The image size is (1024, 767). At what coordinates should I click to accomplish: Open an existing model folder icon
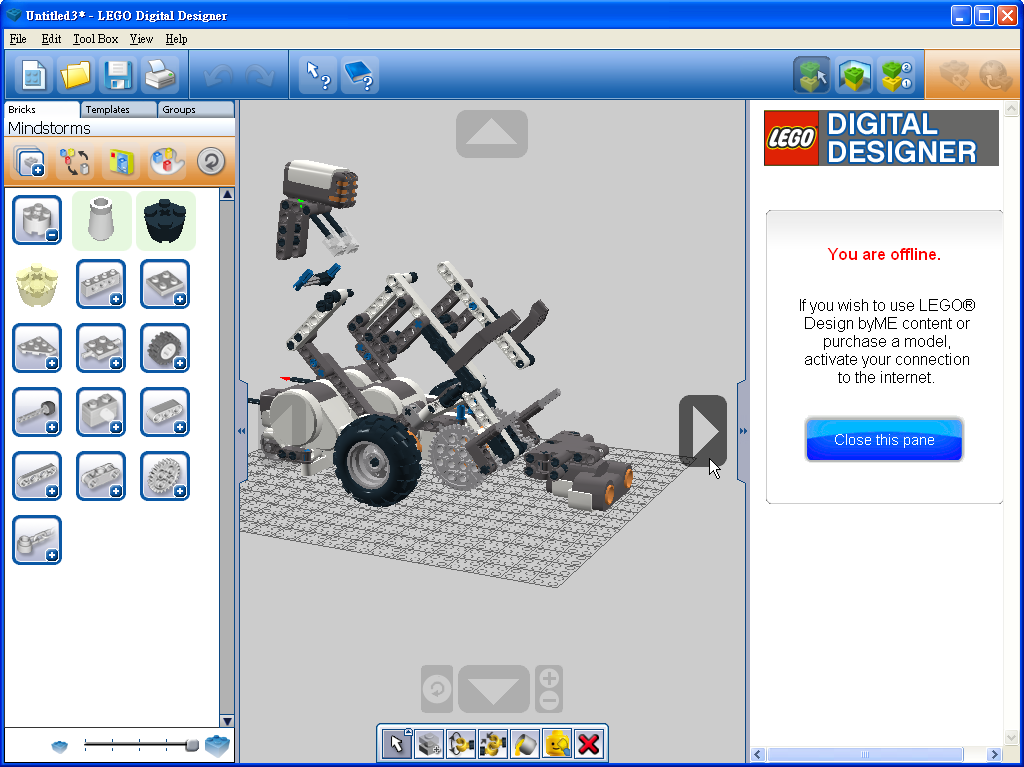tap(76, 75)
